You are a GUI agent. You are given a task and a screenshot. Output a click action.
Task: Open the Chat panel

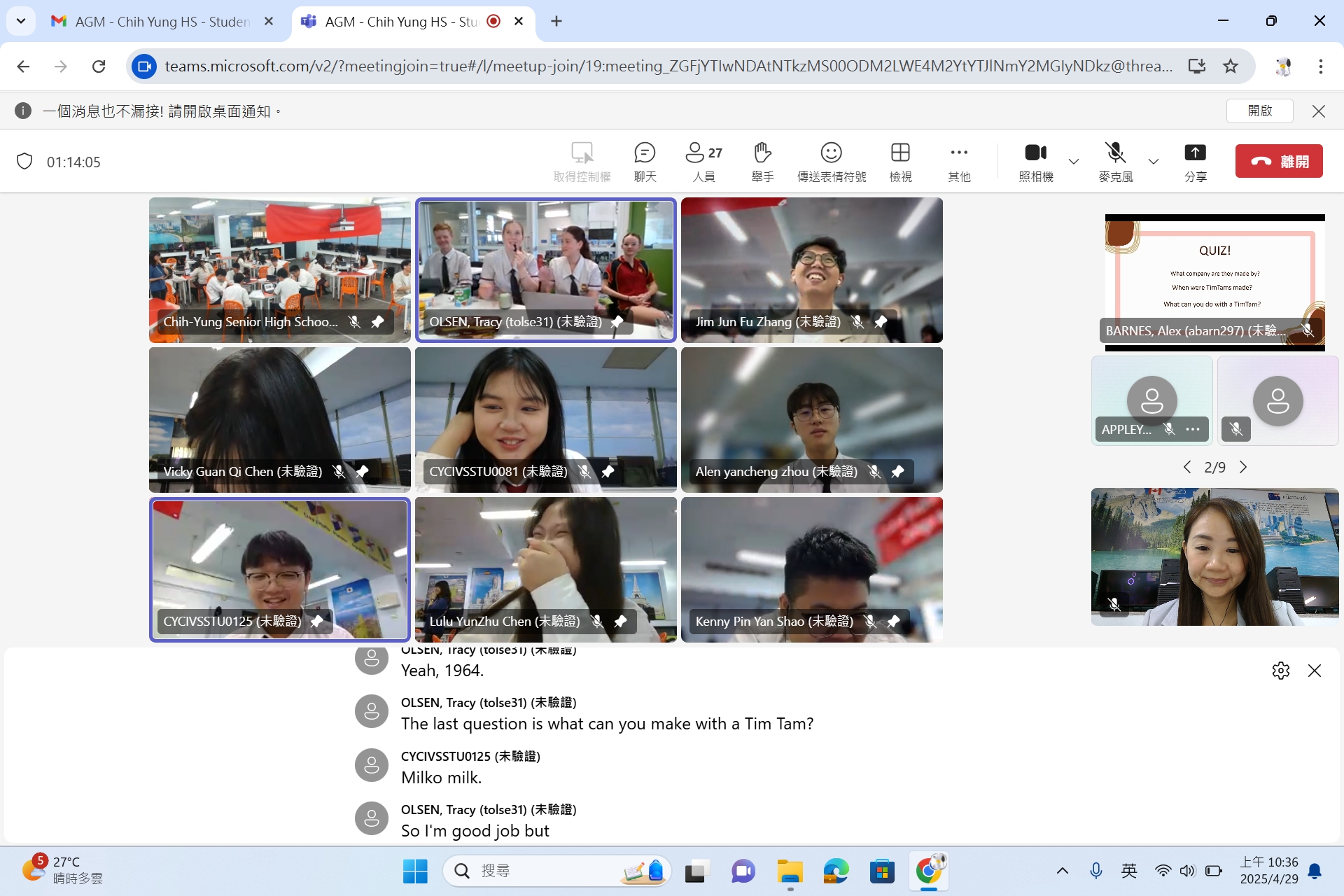(645, 162)
